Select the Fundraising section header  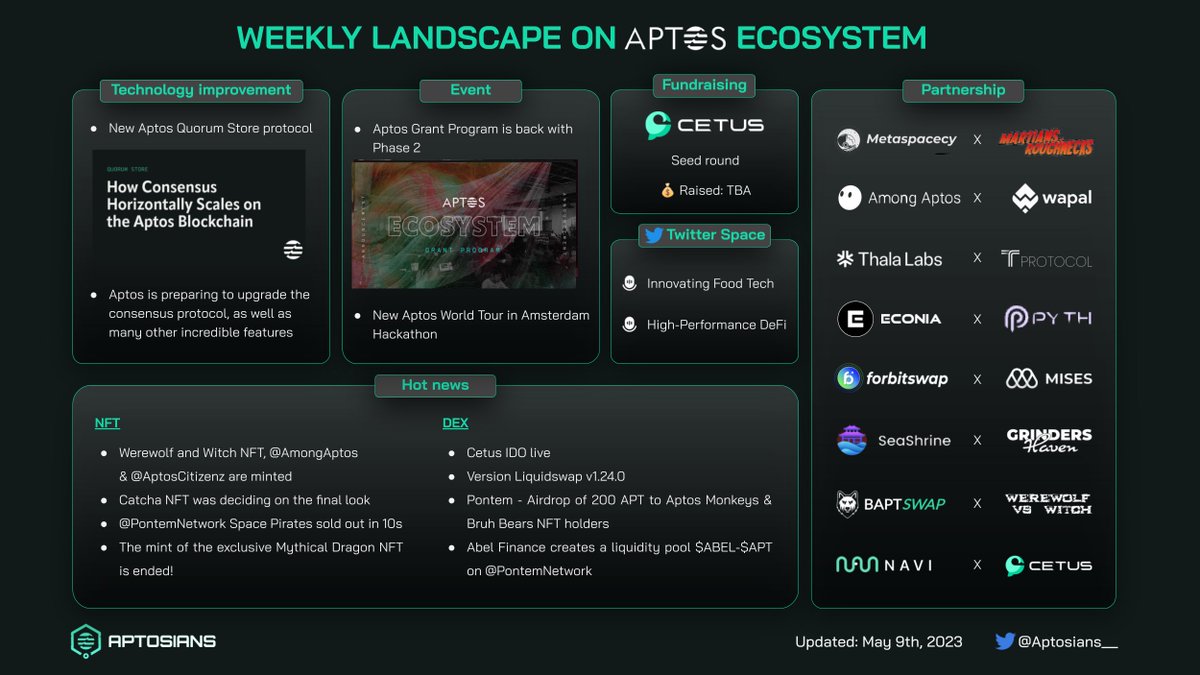tap(704, 85)
